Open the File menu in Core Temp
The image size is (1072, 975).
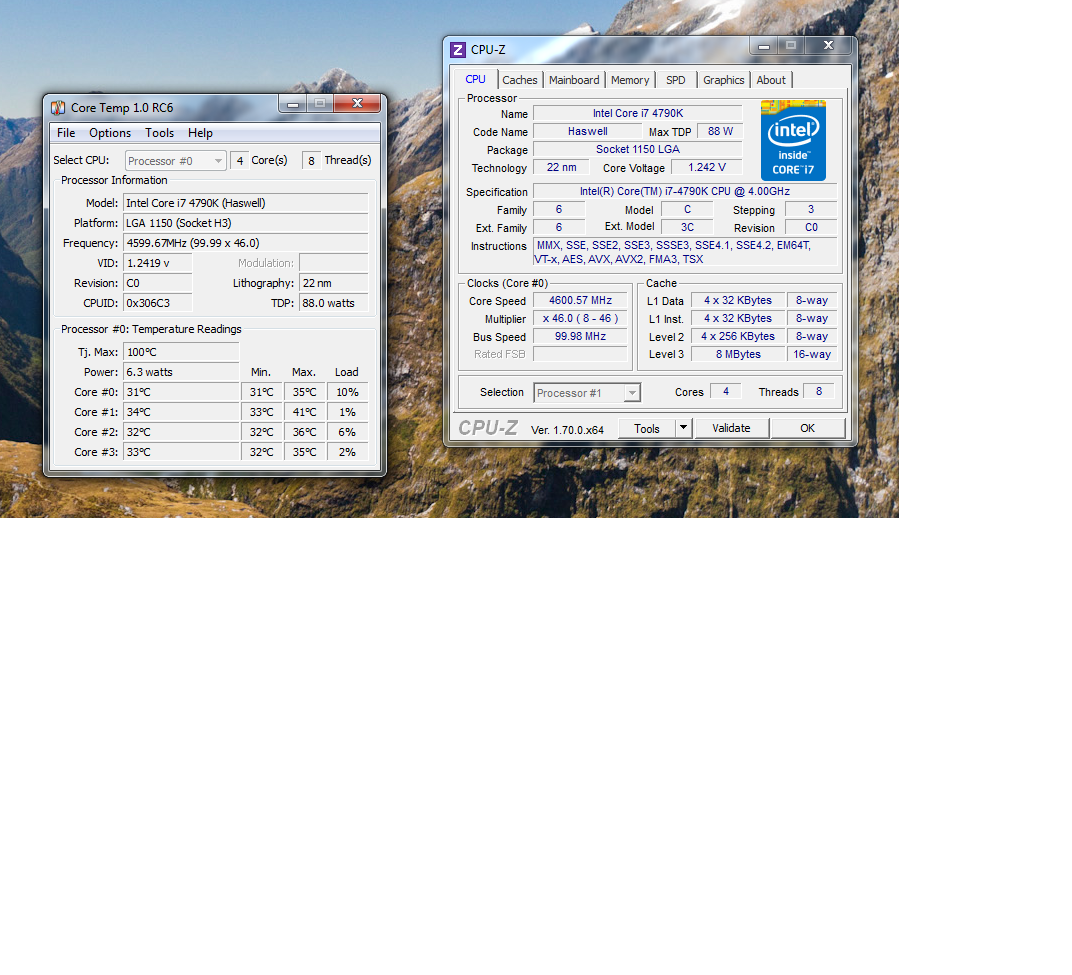[x=66, y=133]
